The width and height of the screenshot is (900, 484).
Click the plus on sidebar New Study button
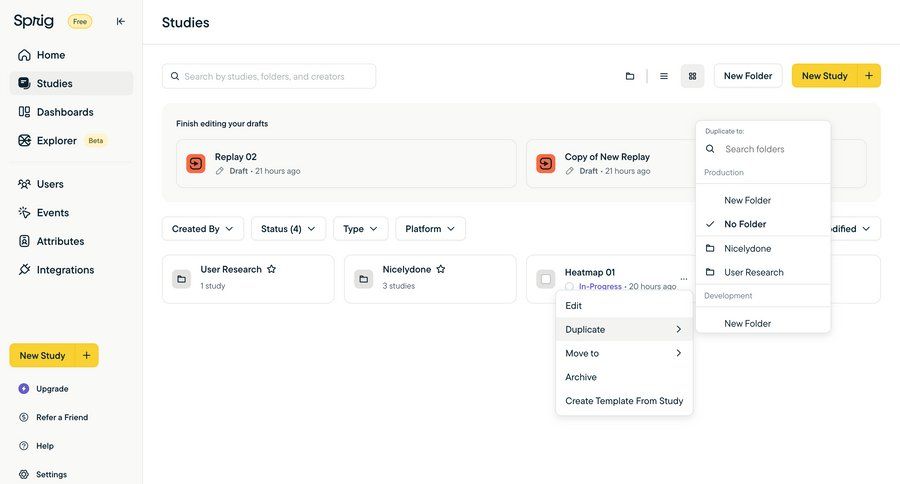[x=87, y=355]
